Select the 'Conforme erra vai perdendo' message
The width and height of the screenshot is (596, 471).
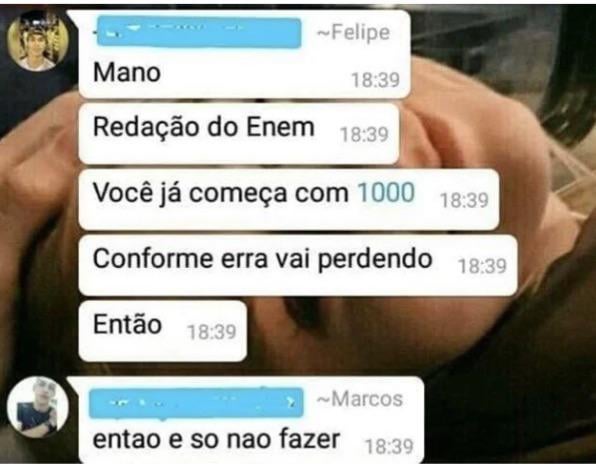pos(298,265)
